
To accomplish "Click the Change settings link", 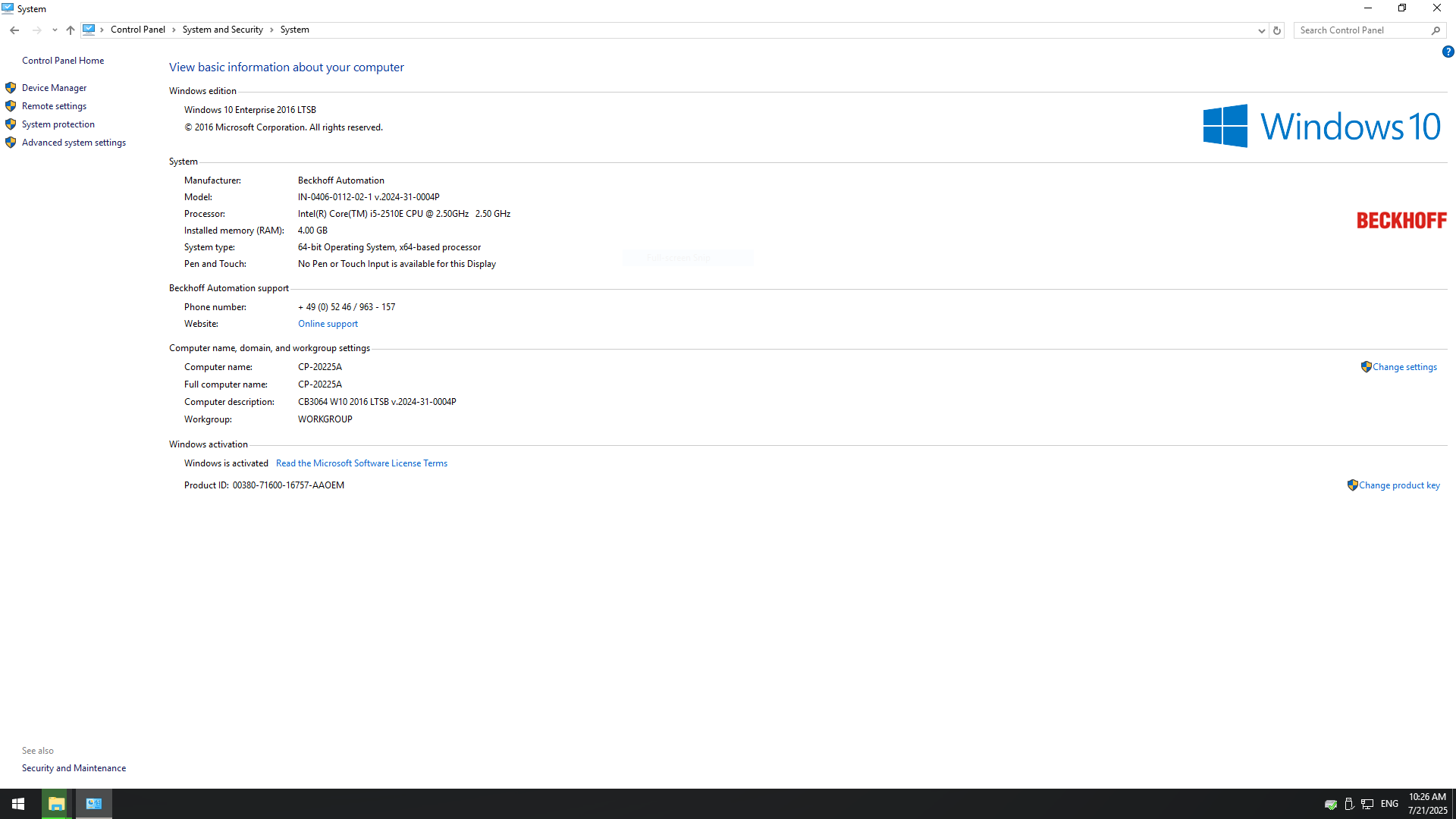I will pyautogui.click(x=1404, y=367).
